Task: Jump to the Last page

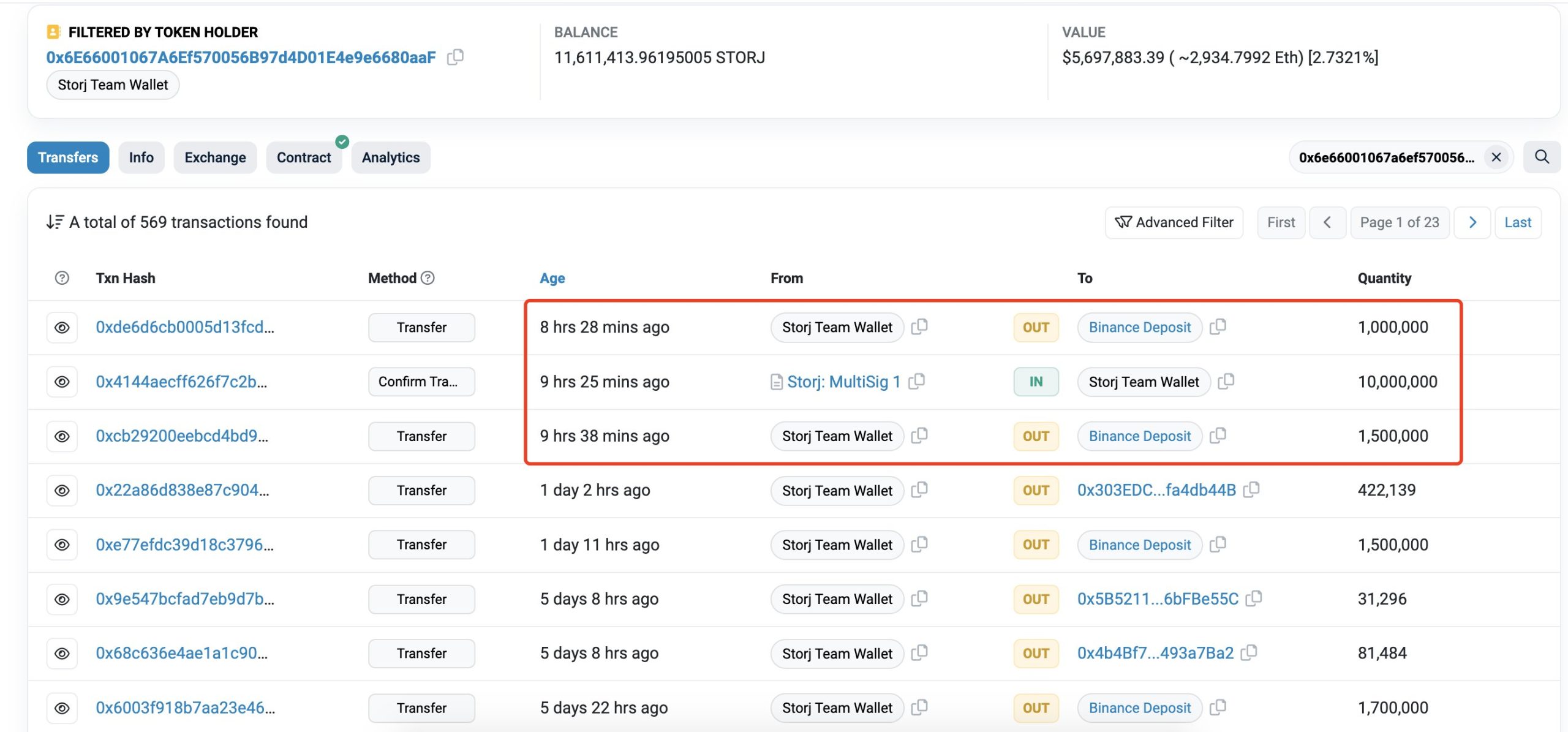Action: pos(1517,222)
